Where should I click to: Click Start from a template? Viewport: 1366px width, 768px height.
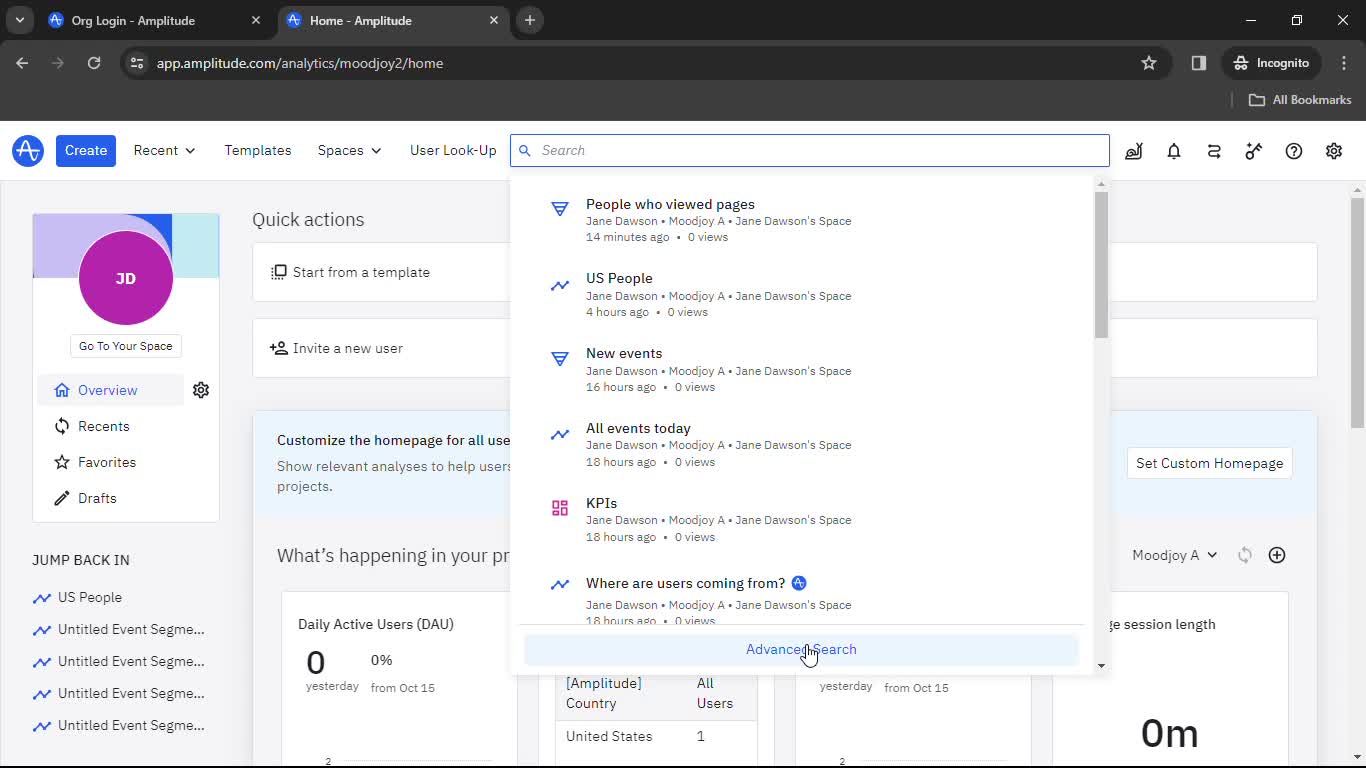tap(350, 272)
